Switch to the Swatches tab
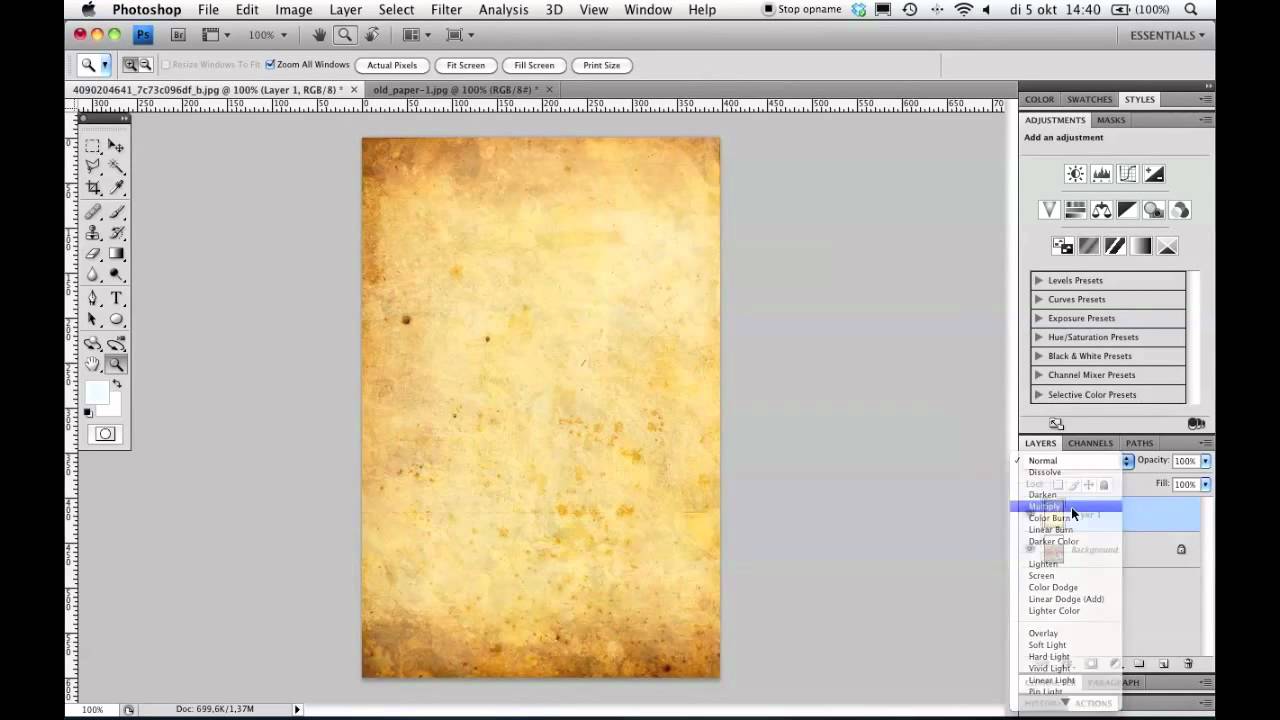This screenshot has width=1280, height=720. 1089,100
